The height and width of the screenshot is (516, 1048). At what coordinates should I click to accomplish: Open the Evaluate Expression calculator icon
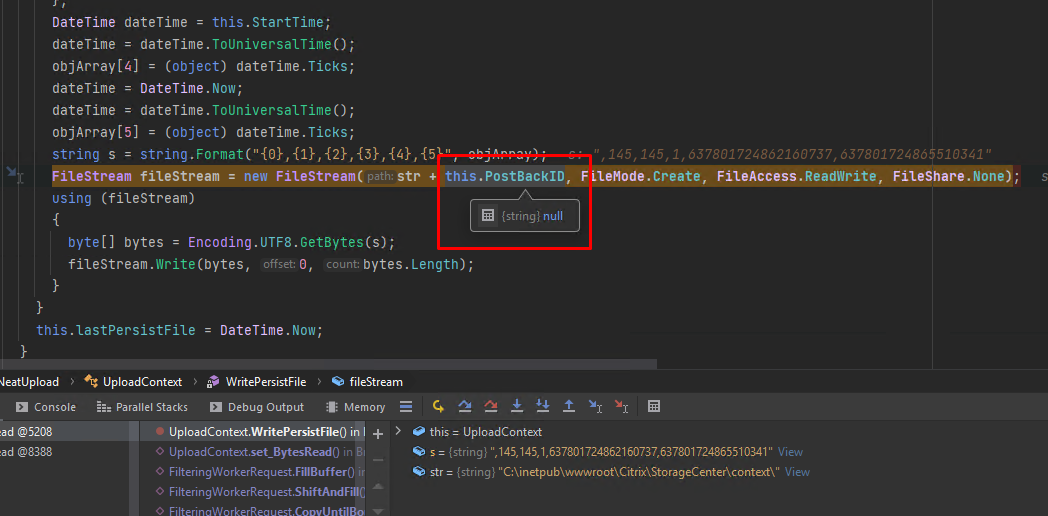(x=654, y=407)
